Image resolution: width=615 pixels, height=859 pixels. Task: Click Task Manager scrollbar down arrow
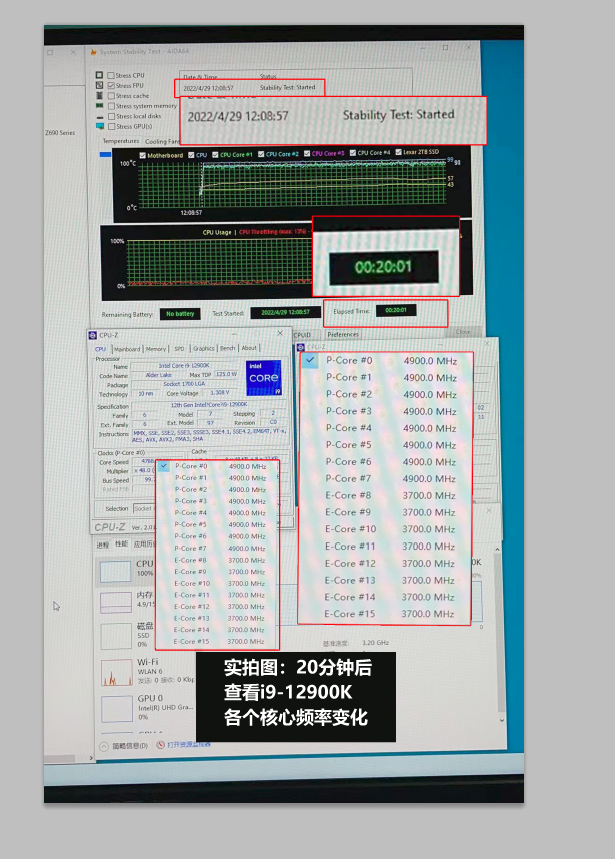(x=502, y=720)
